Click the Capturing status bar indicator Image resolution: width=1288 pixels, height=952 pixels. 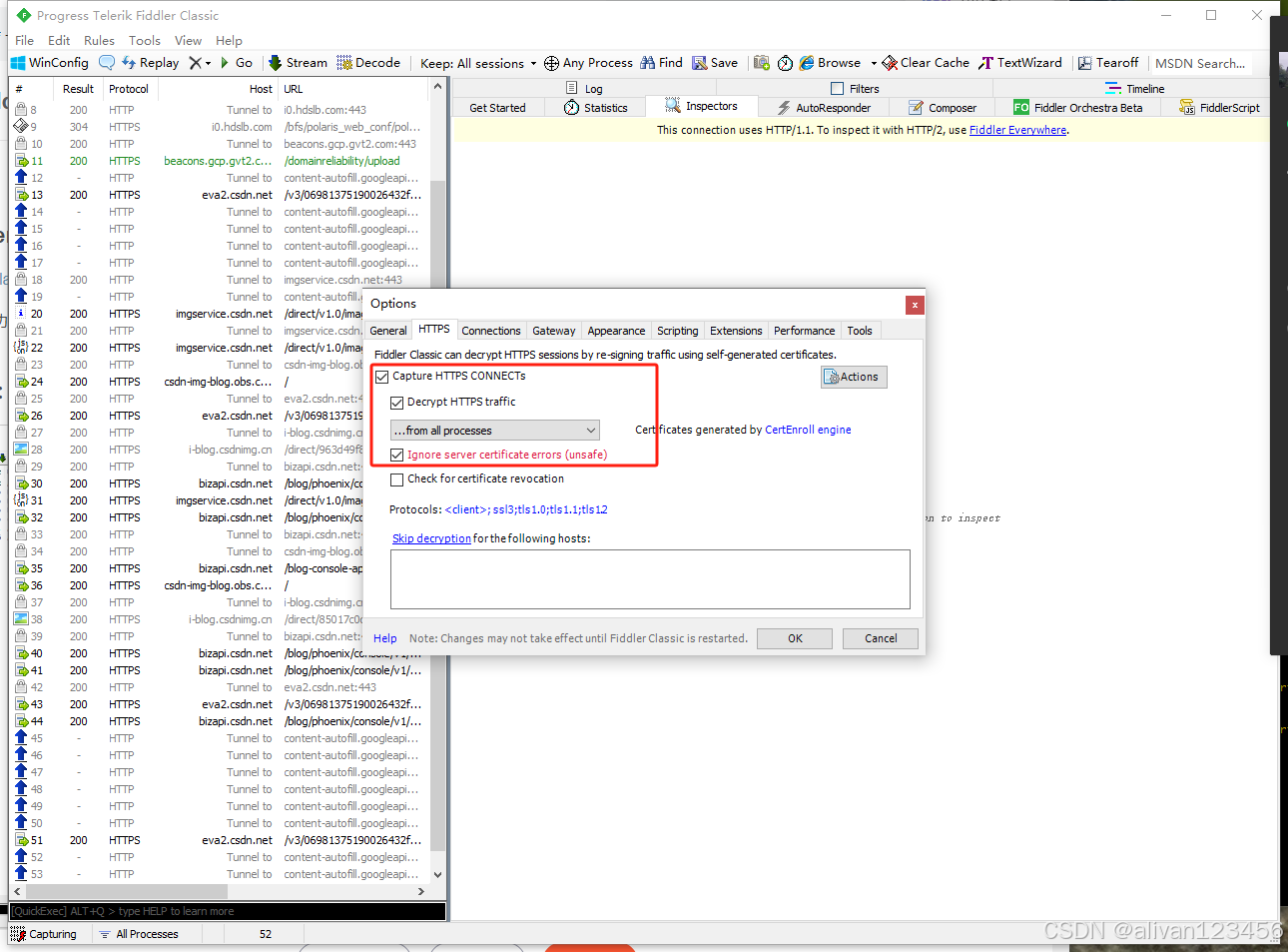pos(44,934)
